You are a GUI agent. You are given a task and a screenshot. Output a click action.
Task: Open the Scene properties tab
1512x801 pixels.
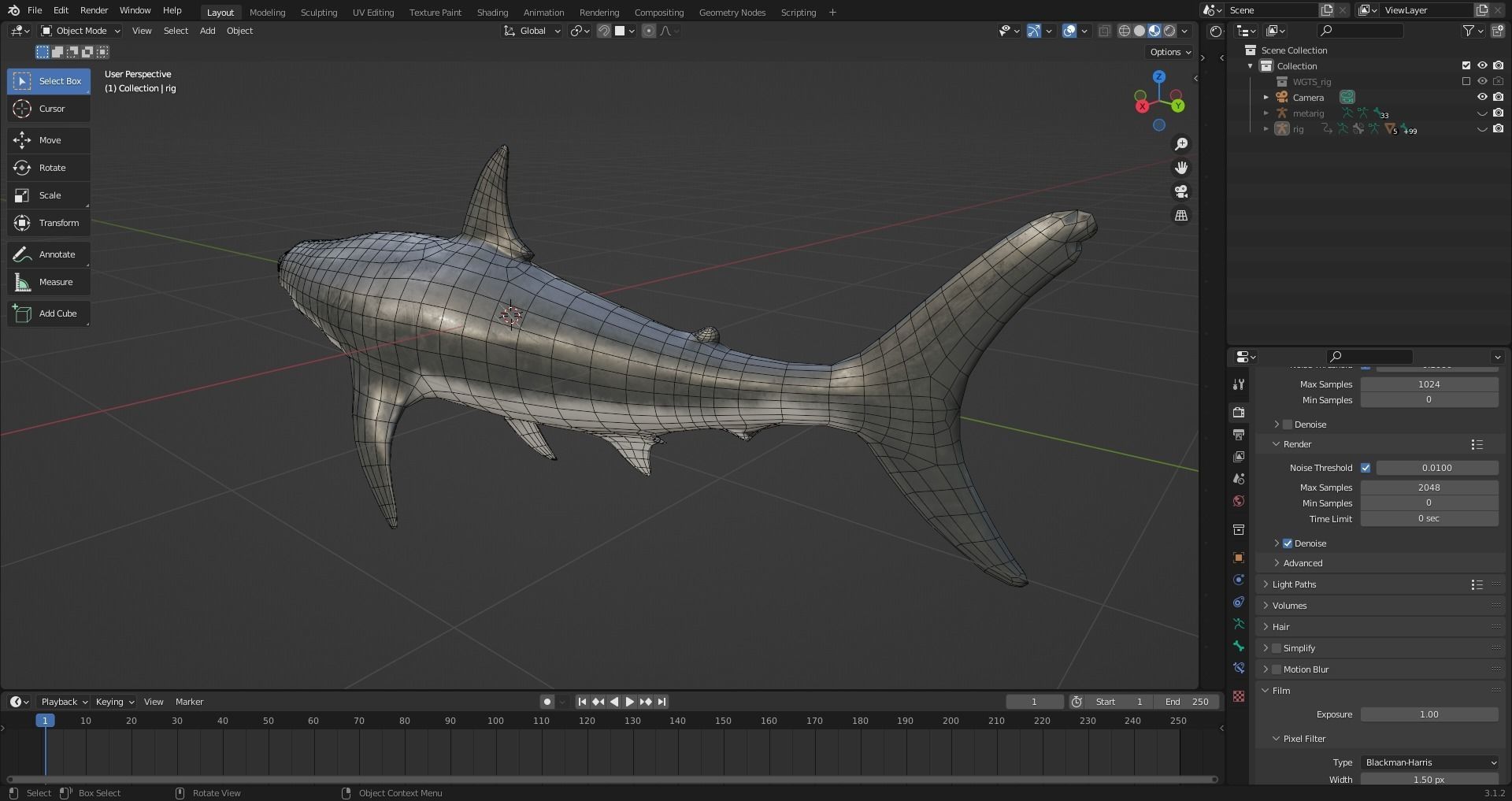click(x=1239, y=479)
